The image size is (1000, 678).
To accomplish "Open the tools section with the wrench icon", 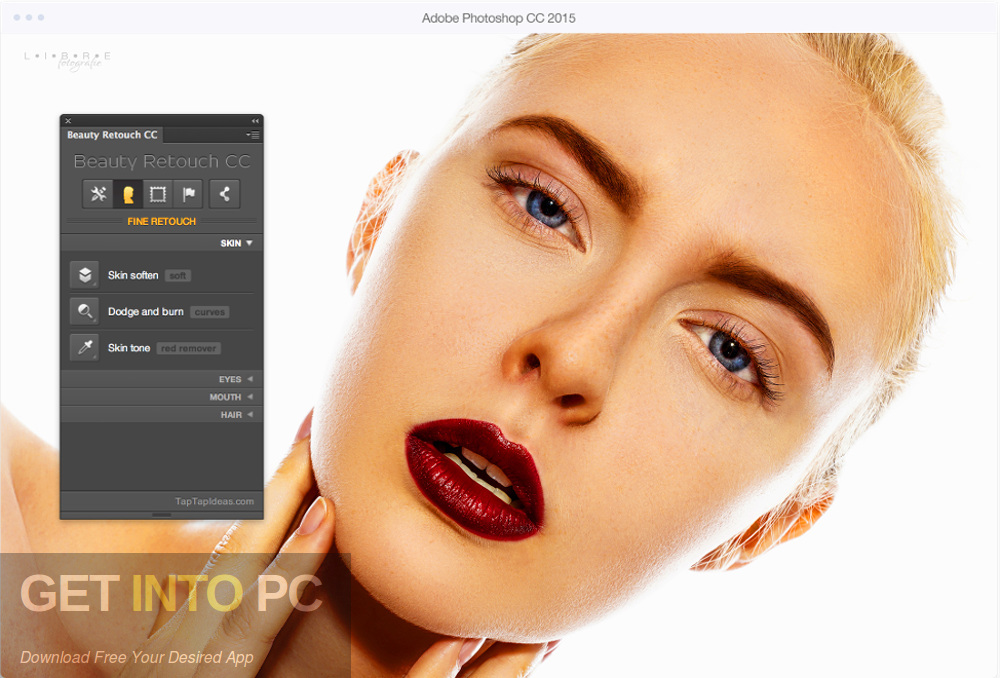I will pyautogui.click(x=98, y=194).
